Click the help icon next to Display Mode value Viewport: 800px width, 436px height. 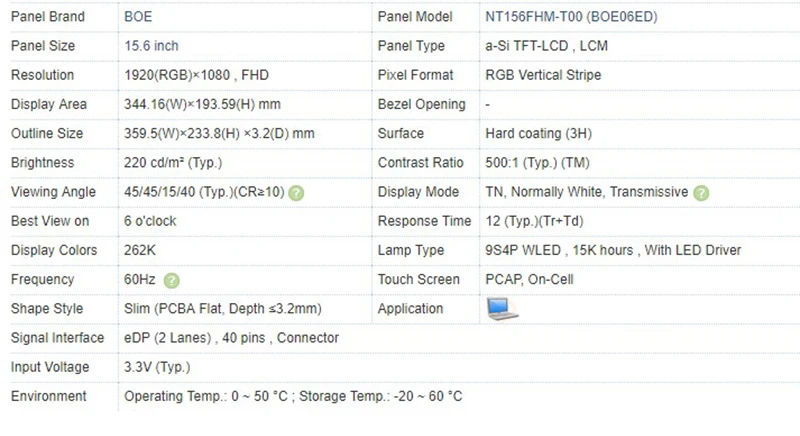(x=701, y=193)
